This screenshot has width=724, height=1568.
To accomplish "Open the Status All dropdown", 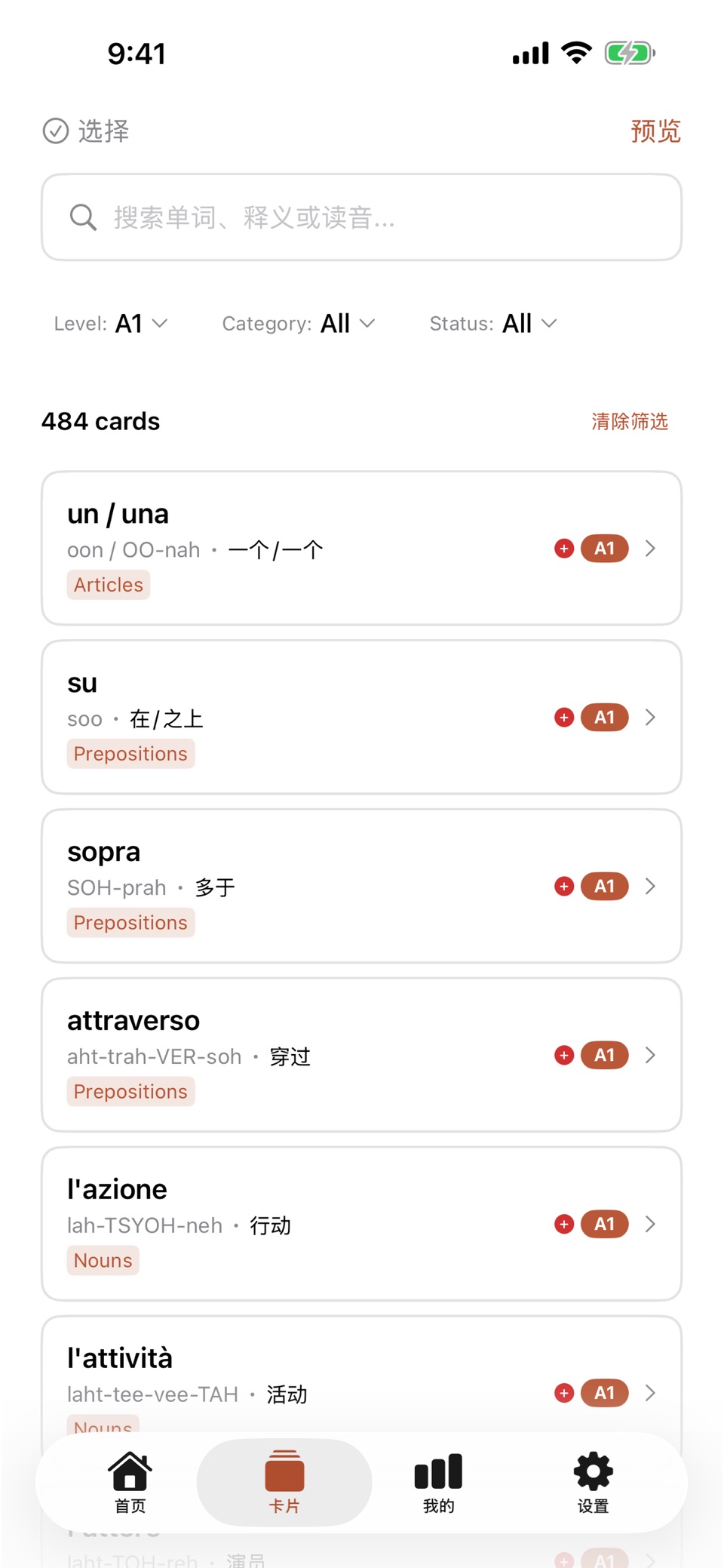I will pos(493,324).
